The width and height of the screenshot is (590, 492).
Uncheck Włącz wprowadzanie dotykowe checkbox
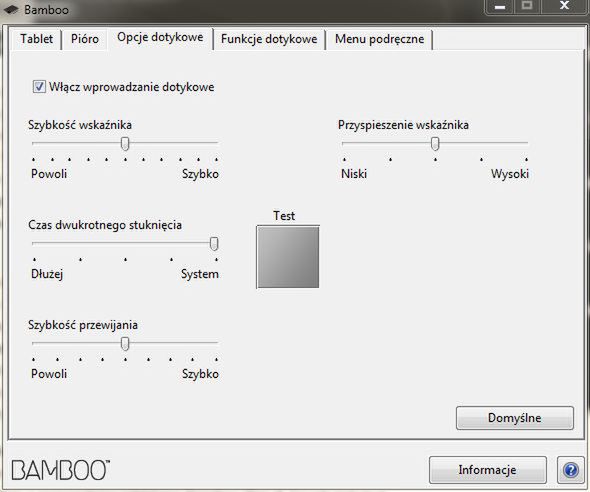(39, 87)
